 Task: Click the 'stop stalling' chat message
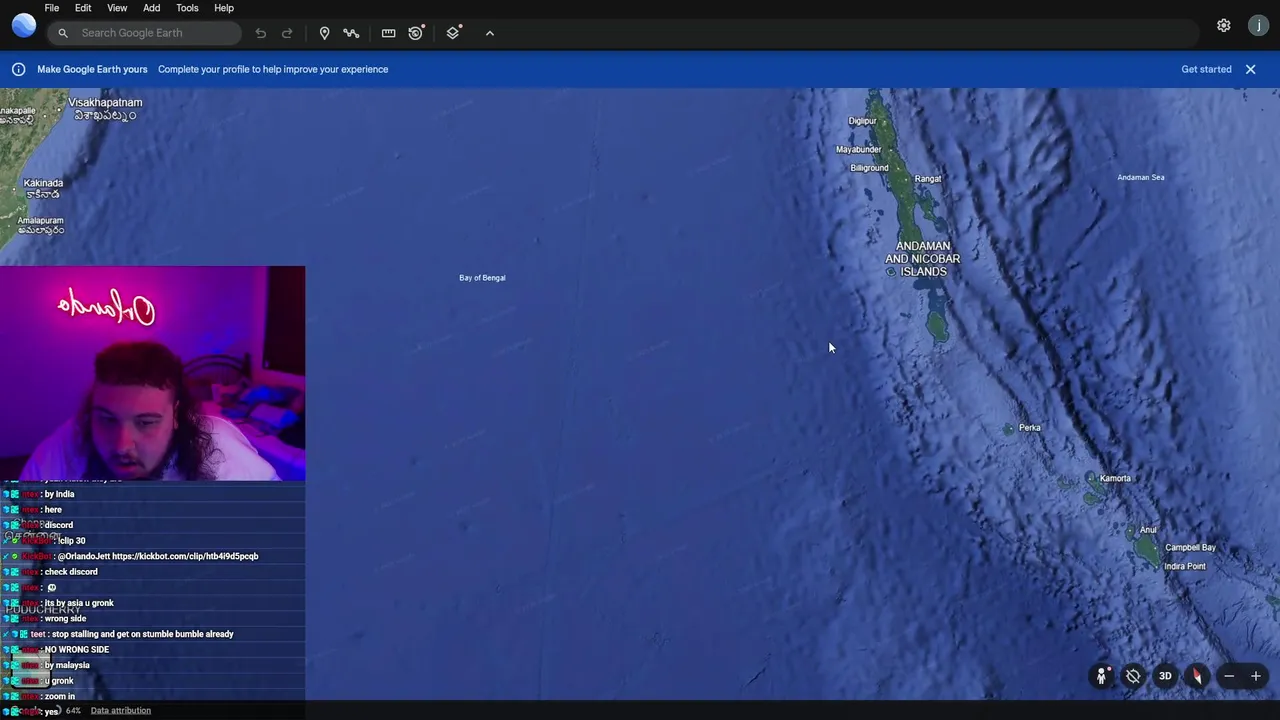(x=142, y=634)
